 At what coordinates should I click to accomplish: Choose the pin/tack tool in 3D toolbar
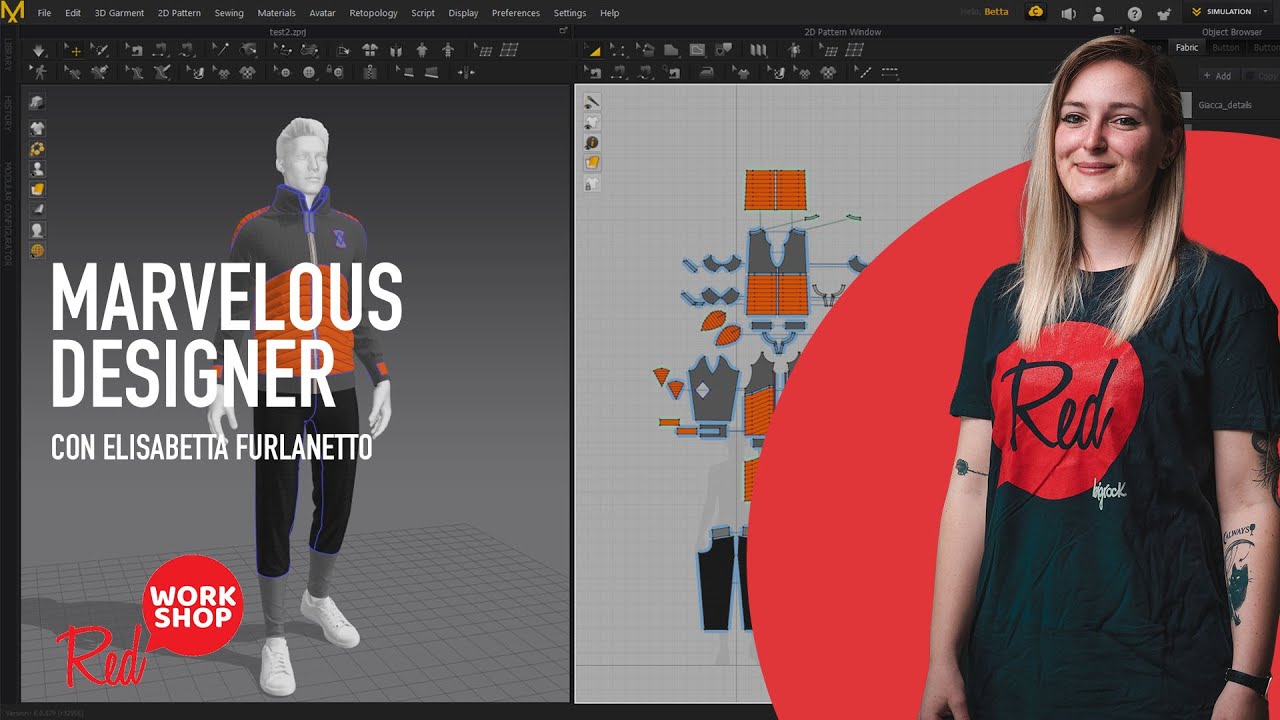pos(222,50)
